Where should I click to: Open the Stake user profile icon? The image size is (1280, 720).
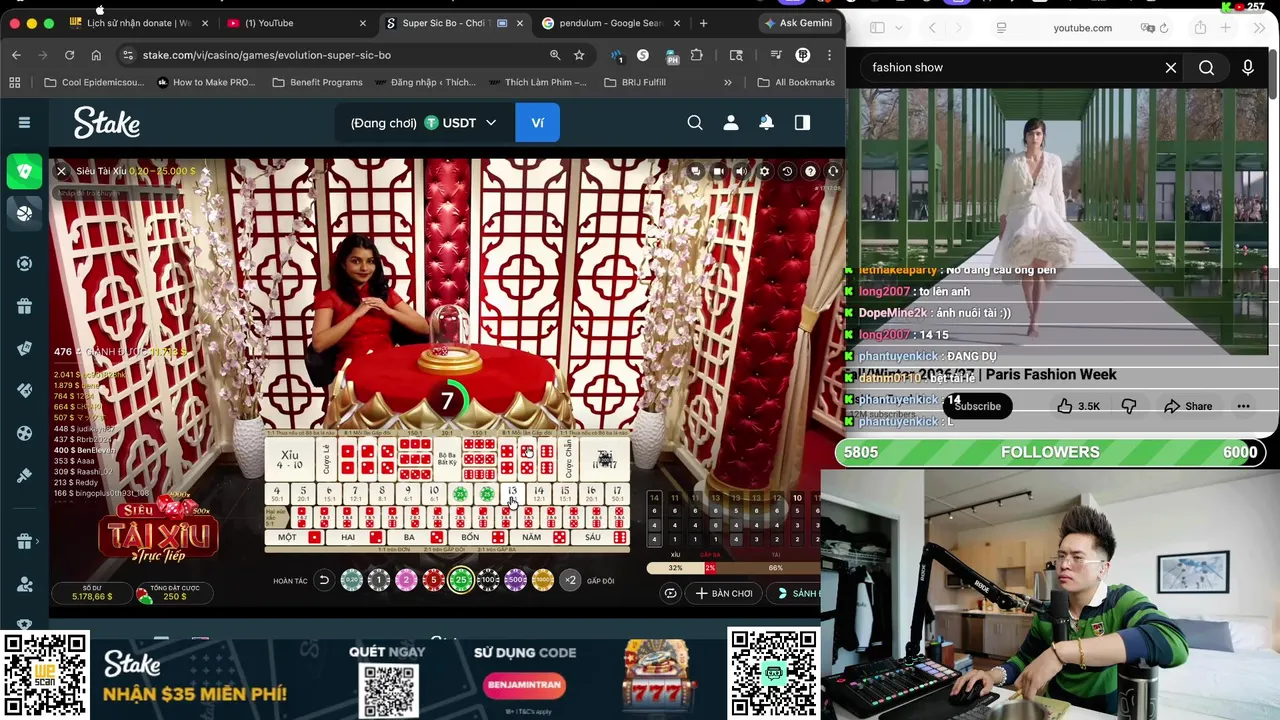pos(731,122)
